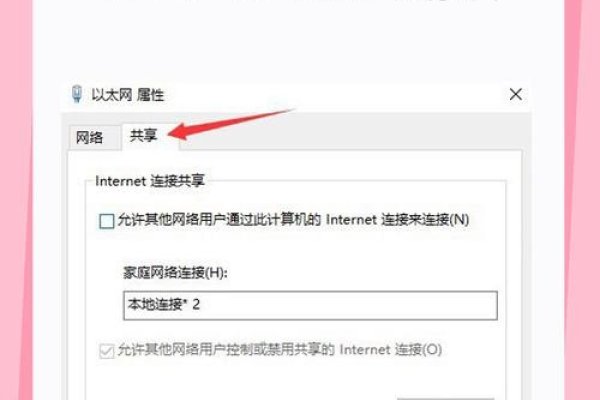600x400 pixels.
Task: Click the partially visible button at dialog bottom
Action: click(x=445, y=398)
